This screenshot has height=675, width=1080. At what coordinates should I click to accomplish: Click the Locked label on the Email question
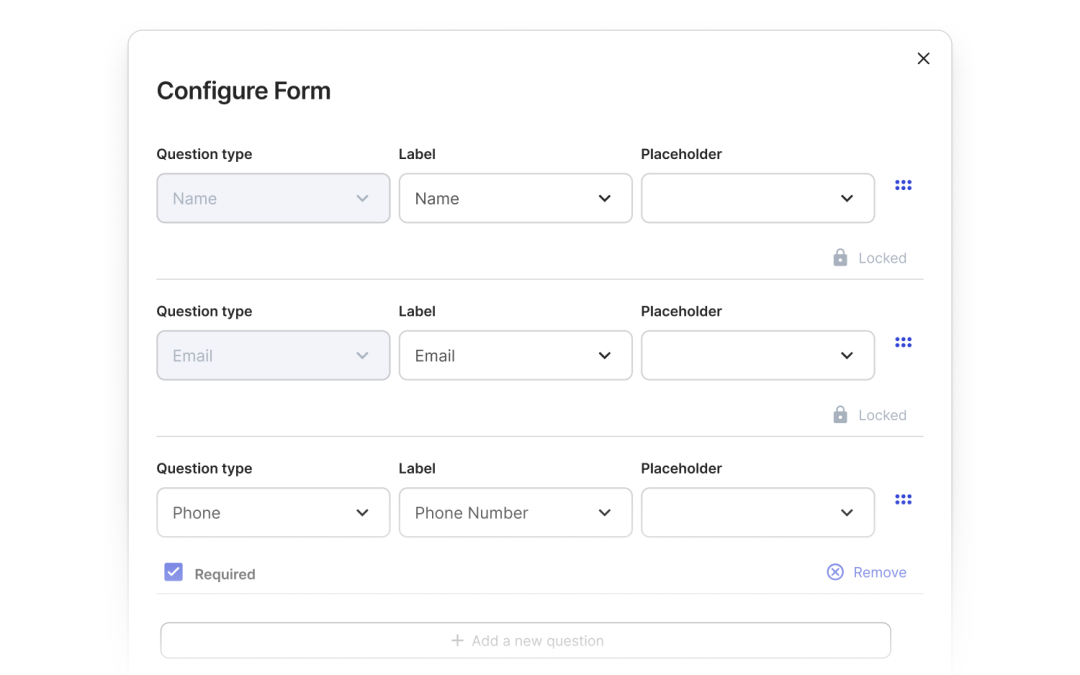[880, 414]
